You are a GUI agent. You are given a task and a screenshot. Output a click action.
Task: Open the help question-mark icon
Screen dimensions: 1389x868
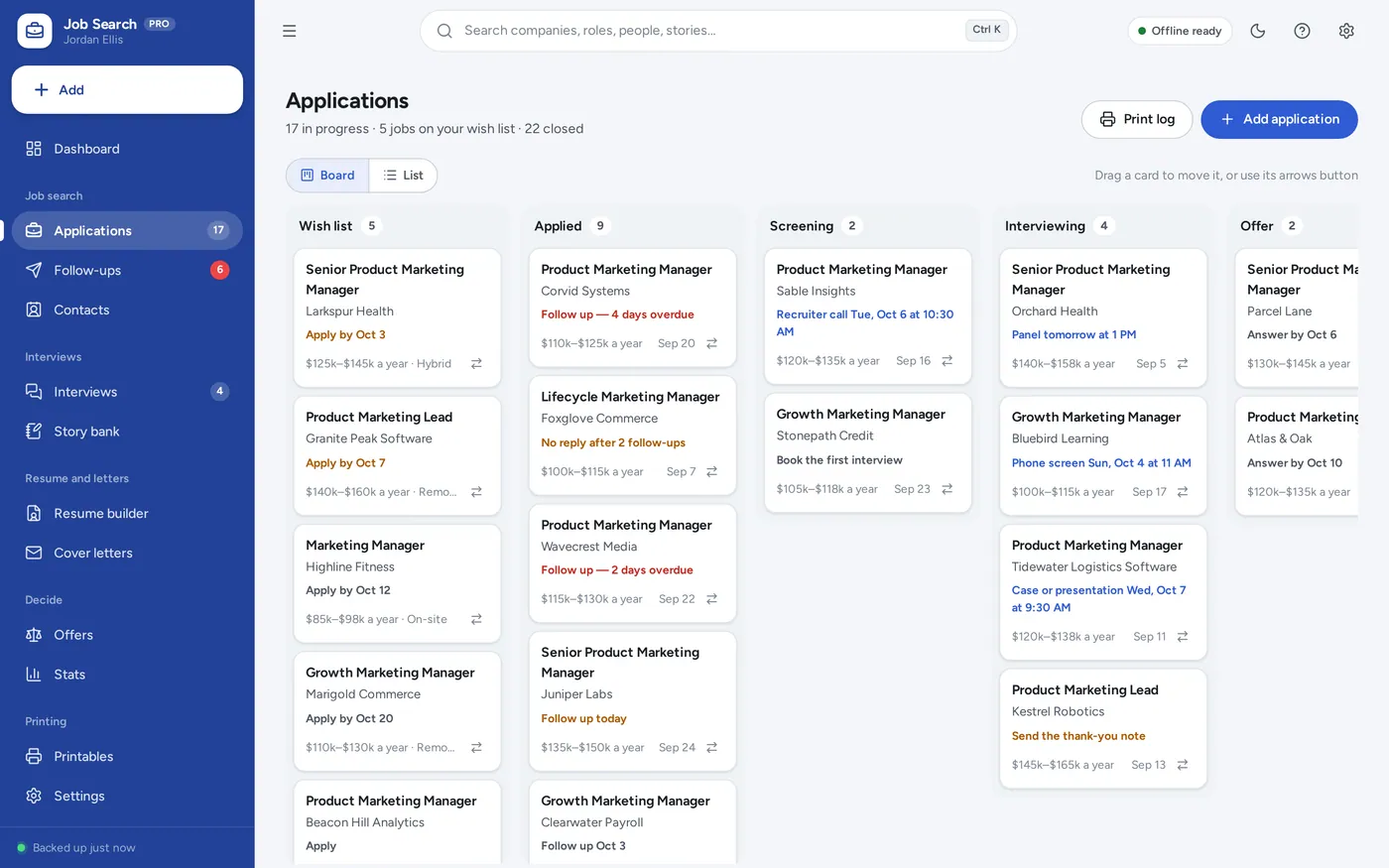(1303, 31)
